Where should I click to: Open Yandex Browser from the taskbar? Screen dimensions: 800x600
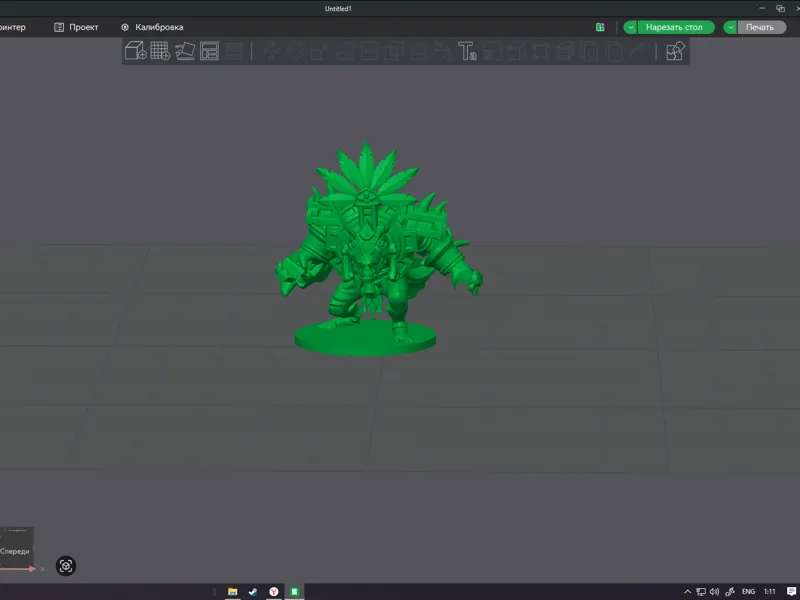274,591
